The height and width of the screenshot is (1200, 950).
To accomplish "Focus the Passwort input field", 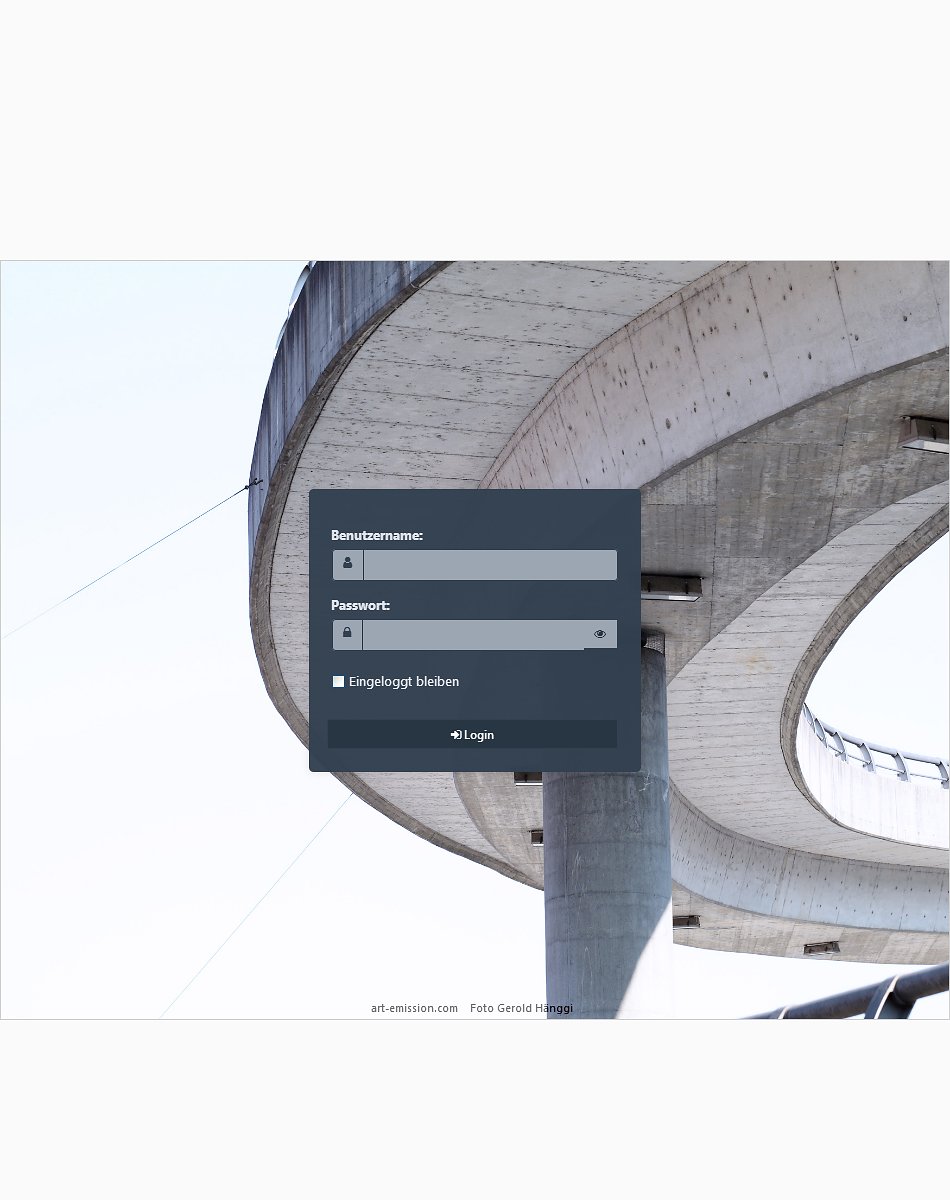I will tap(473, 635).
